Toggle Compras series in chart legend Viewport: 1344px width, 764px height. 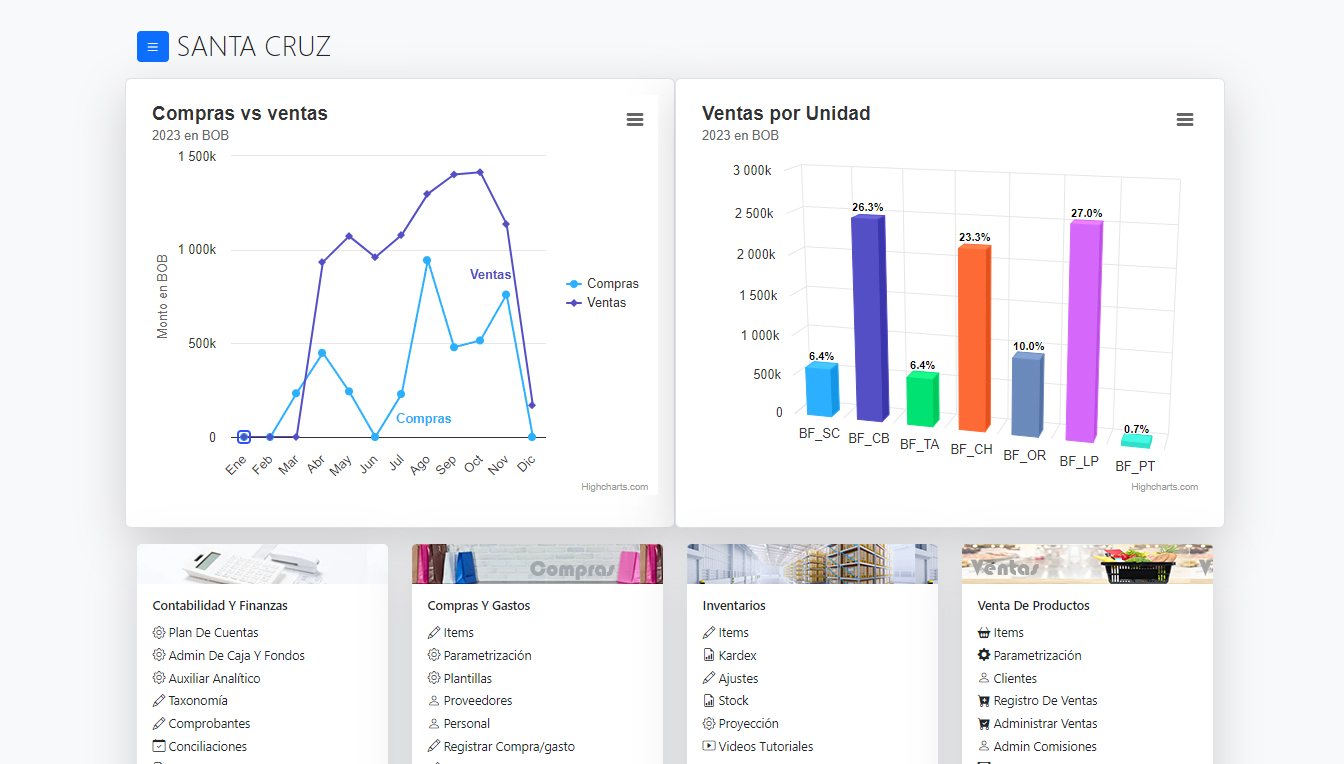click(603, 284)
